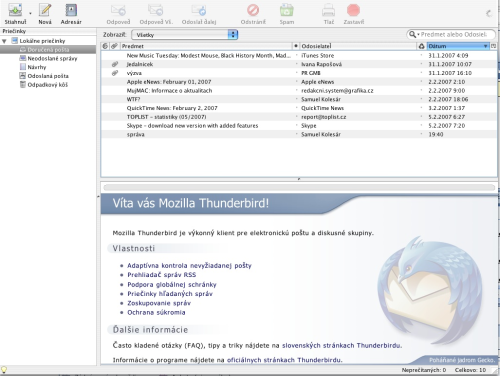Click attachment paperclip on výzva message

coord(115,73)
